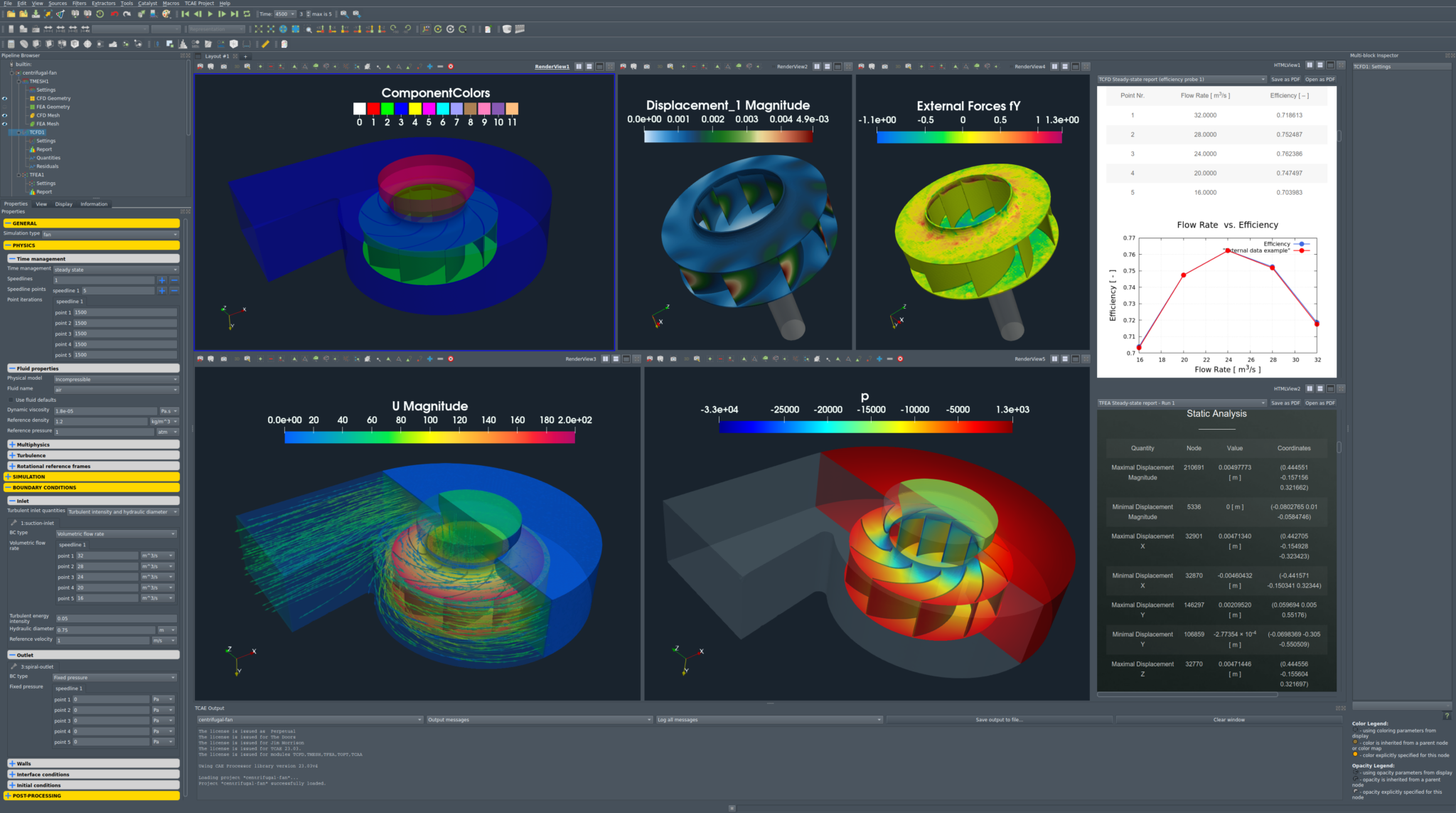Open a file using the folder toolbar icon
This screenshot has width=1456, height=813.
[x=11, y=14]
